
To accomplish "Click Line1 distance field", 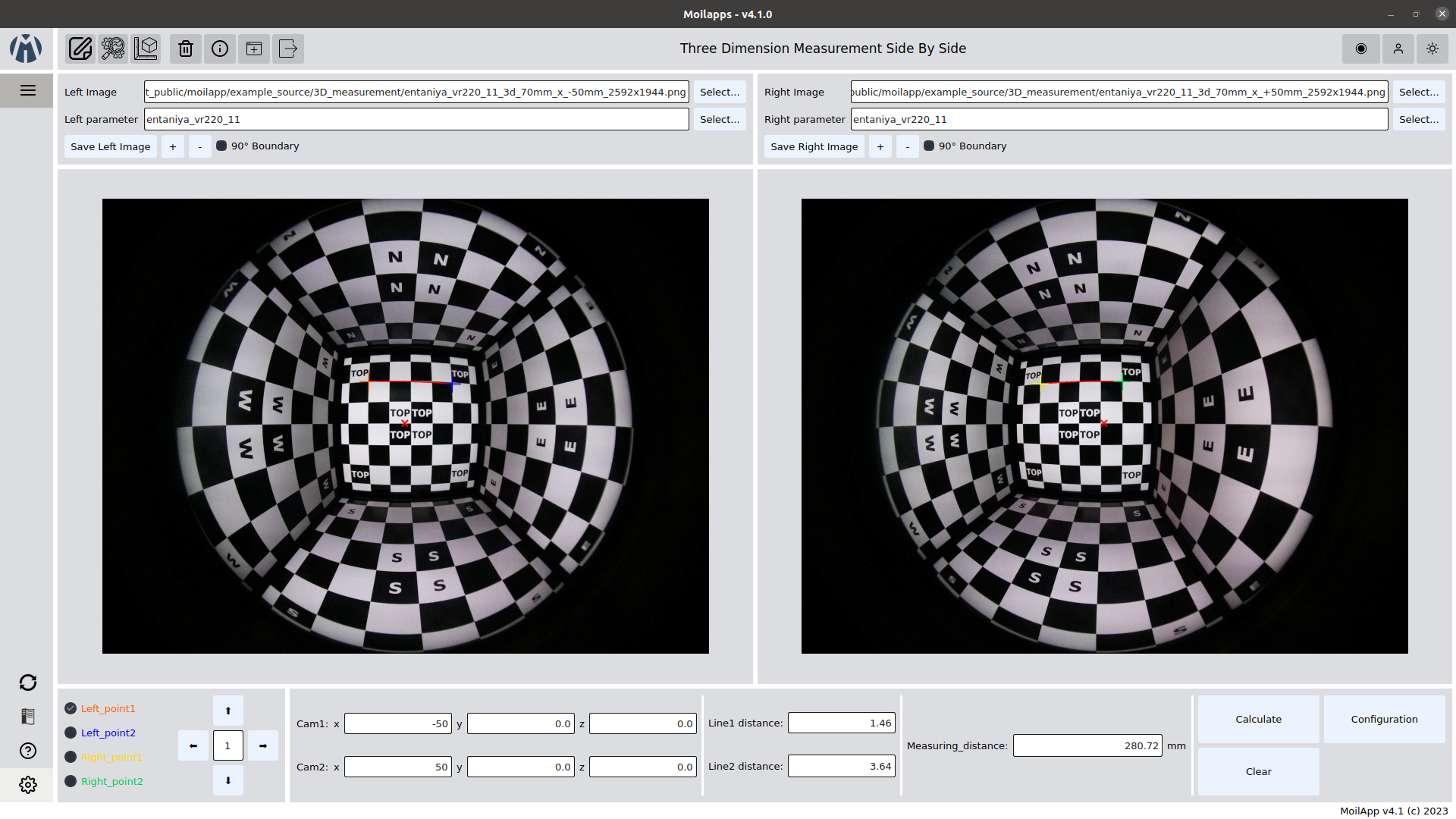I will tap(842, 723).
